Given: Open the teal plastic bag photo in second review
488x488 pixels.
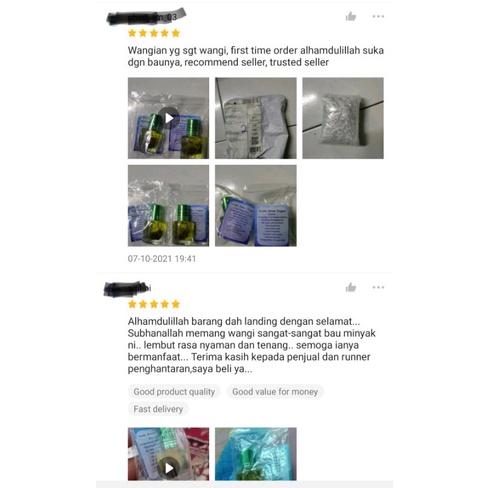Looking at the screenshot, I should pos(256,454).
